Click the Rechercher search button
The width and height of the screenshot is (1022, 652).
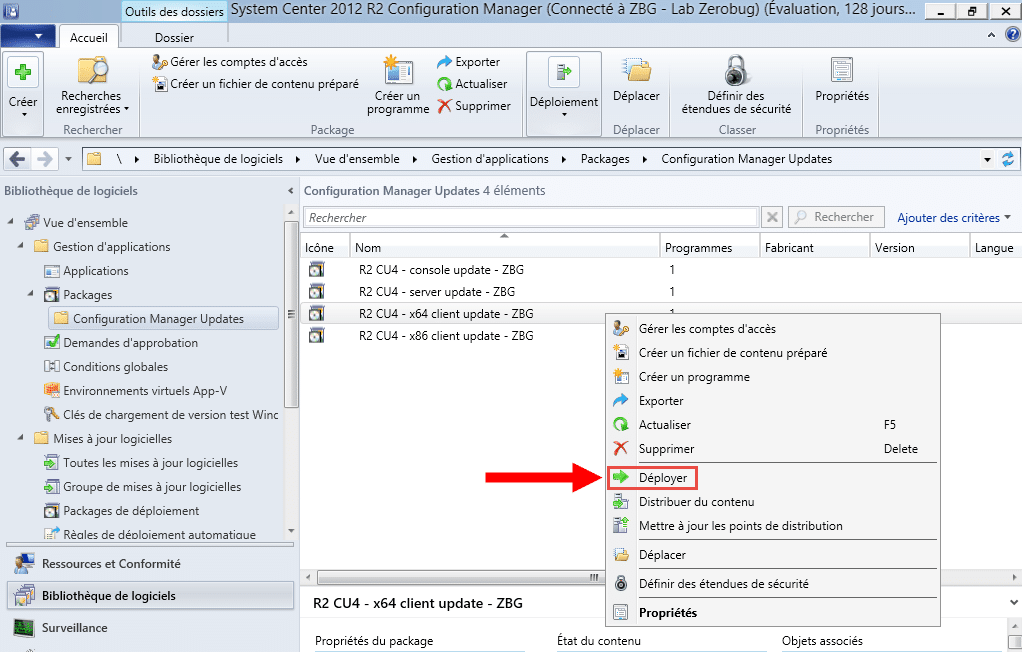coord(836,217)
